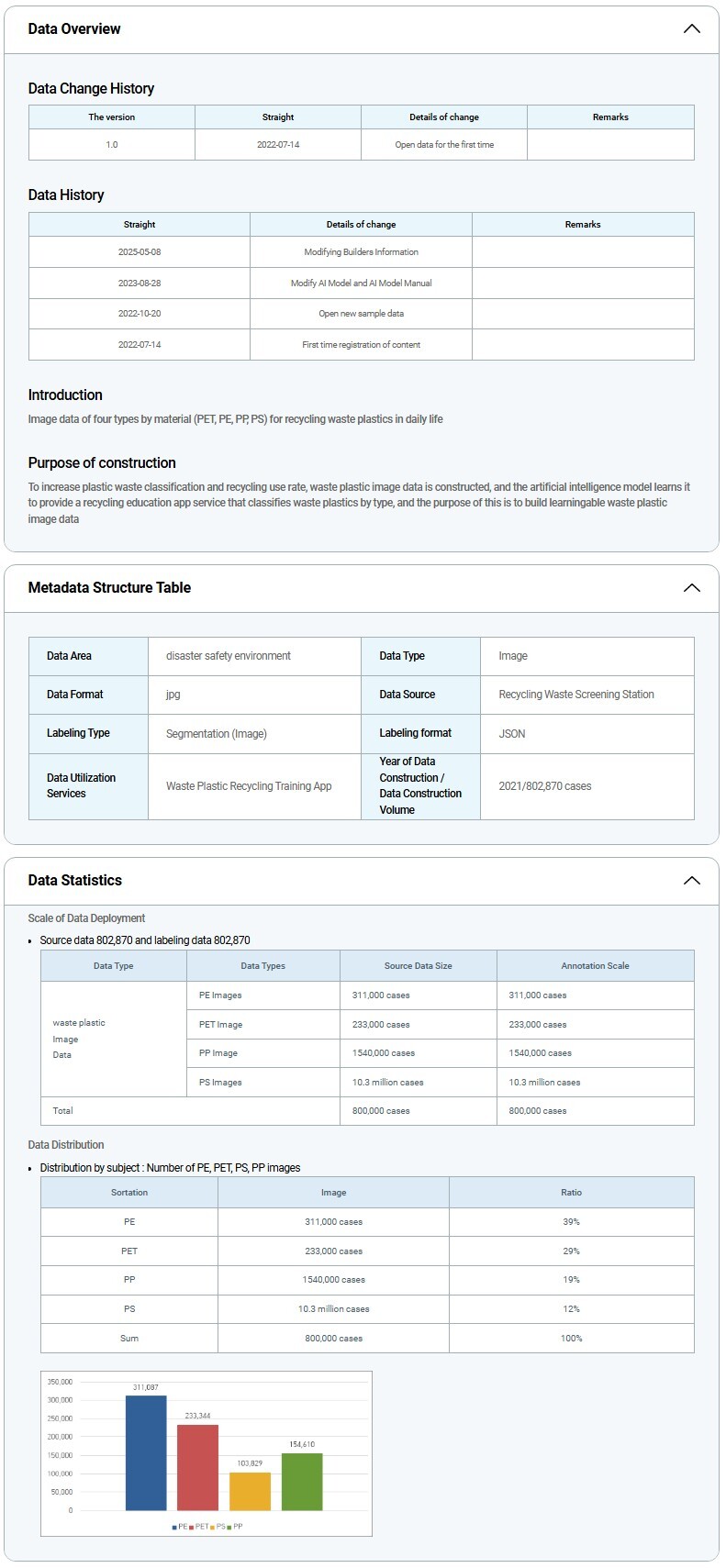Click the 'Ratio' column header
This screenshot has width=726, height=1568.
click(571, 1192)
